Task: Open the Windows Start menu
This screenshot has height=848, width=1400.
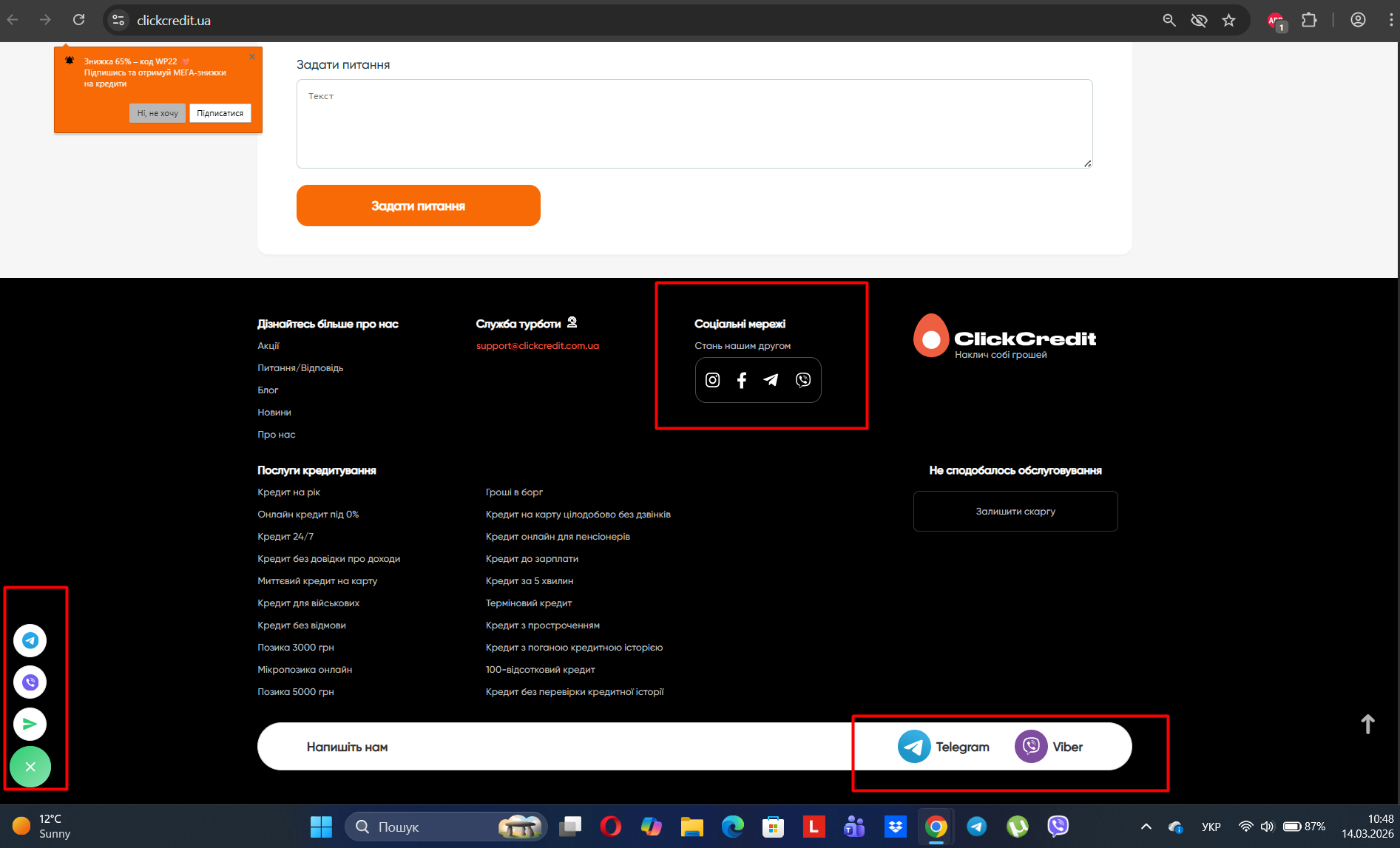Action: (x=321, y=827)
